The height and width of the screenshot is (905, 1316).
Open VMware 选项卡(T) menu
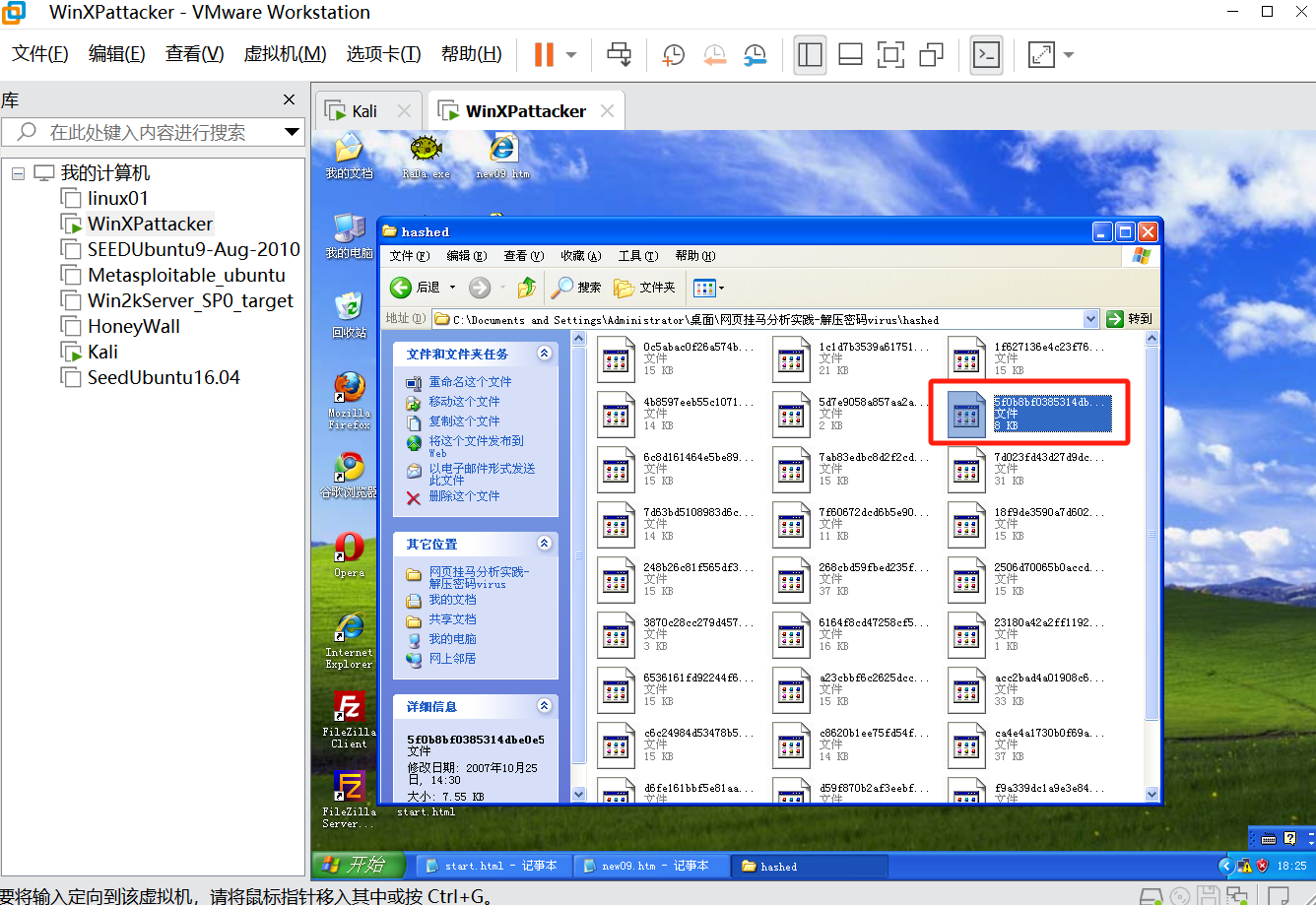coord(383,54)
